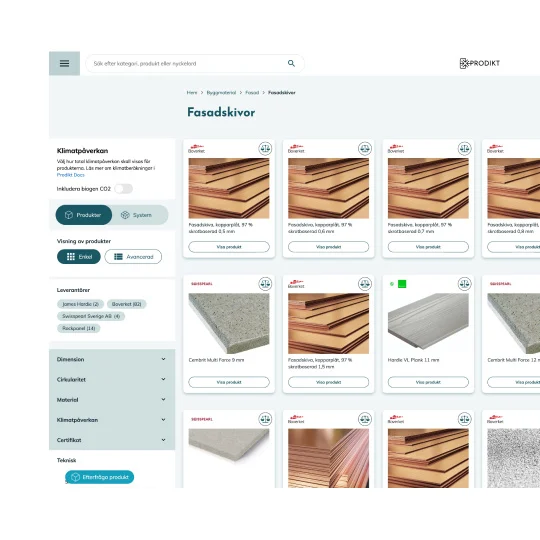Screen dimensions: 540x540
Task: Click the search input field
Action: click(188, 63)
